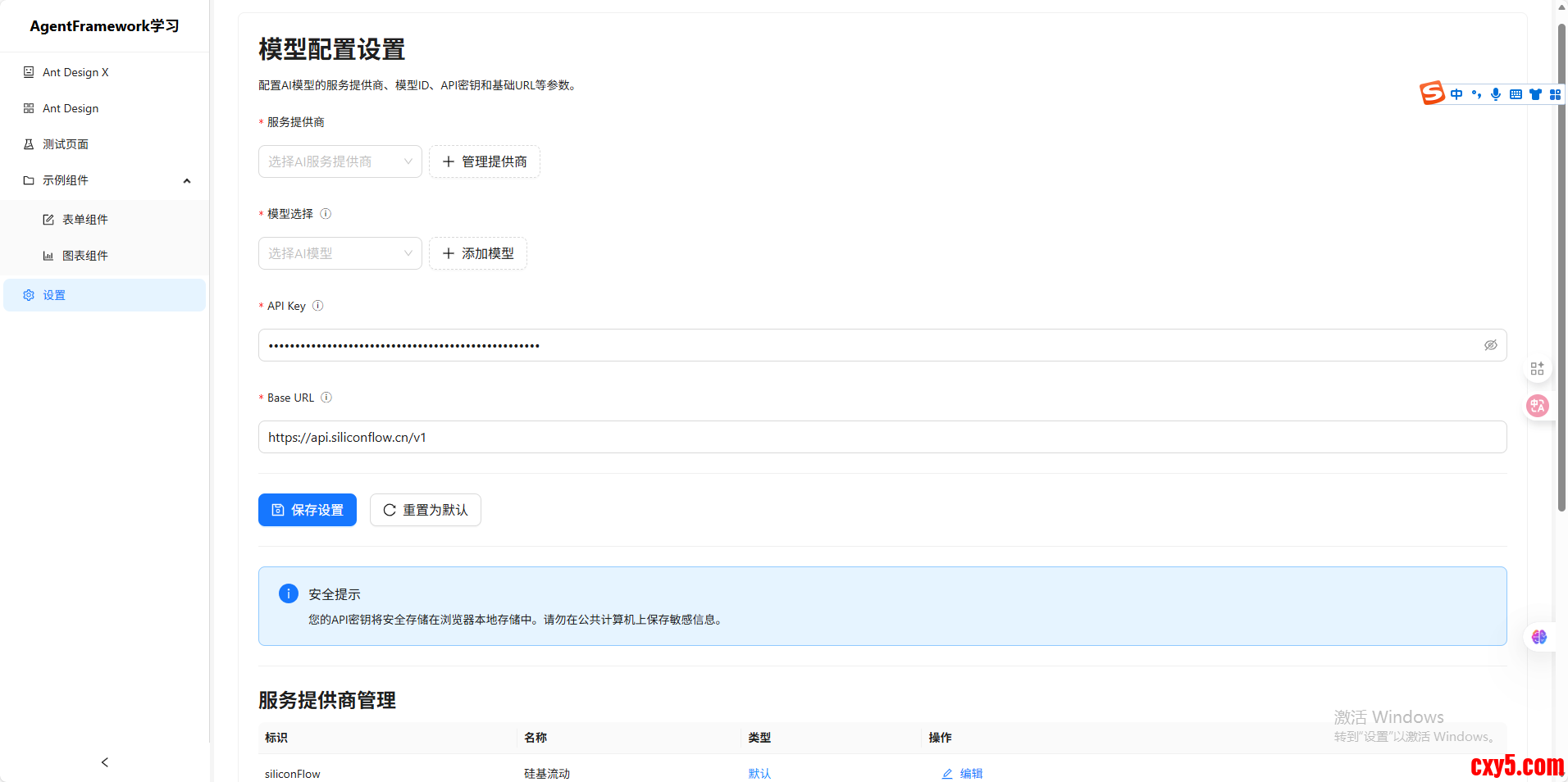The image size is (1568, 782).
Task: Click the brain AI assistant floating icon
Action: 1538,637
